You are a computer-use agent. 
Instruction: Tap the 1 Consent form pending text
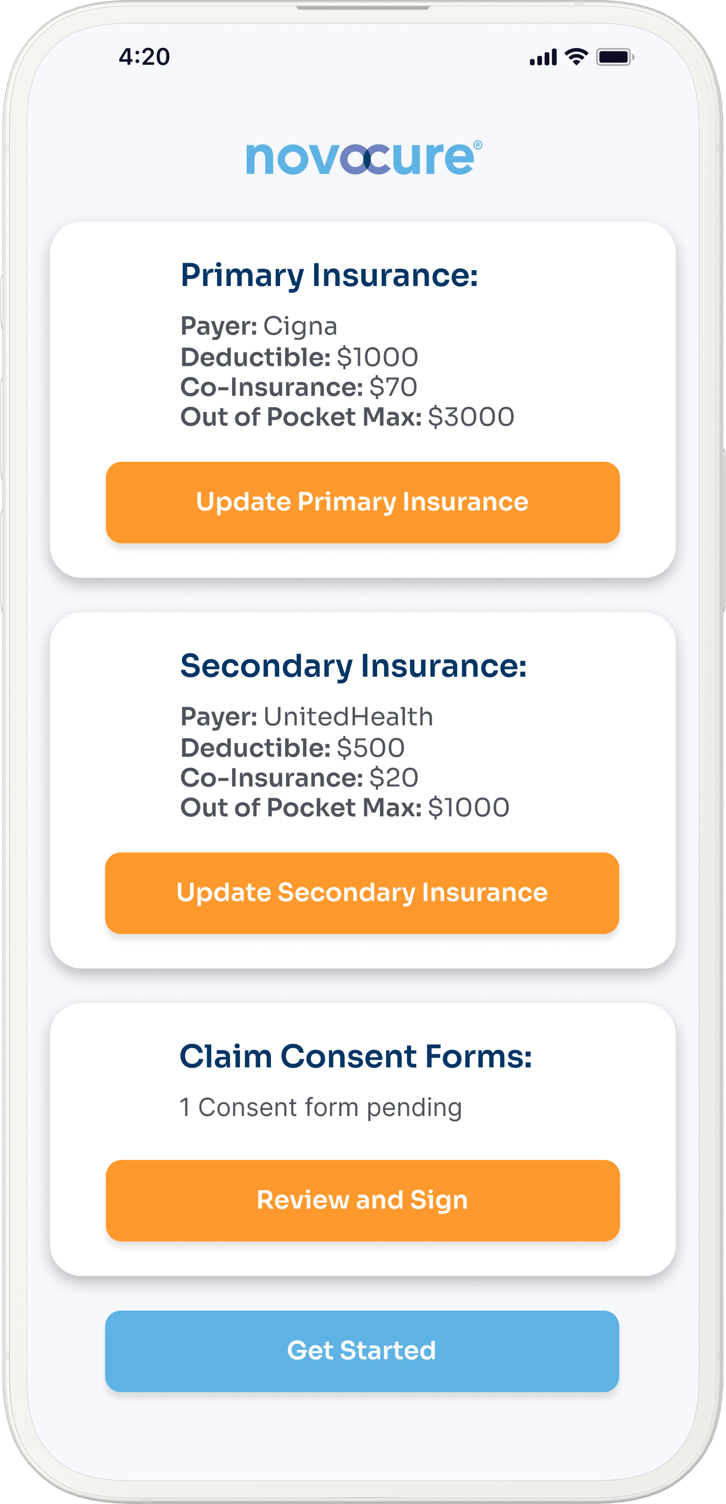(320, 1107)
